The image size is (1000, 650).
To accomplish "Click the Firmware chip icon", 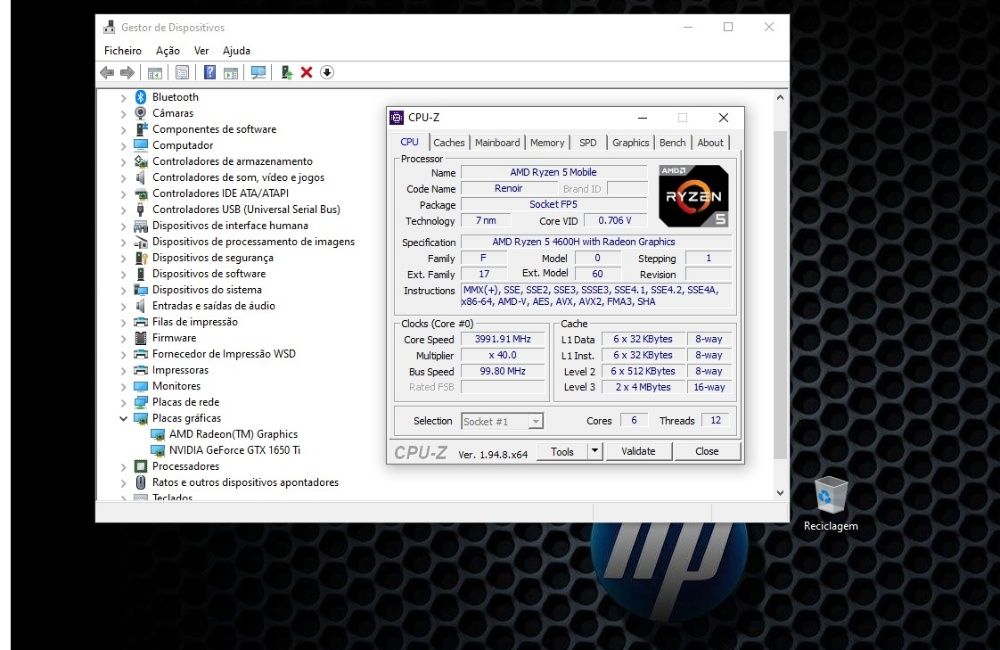I will tap(141, 338).
